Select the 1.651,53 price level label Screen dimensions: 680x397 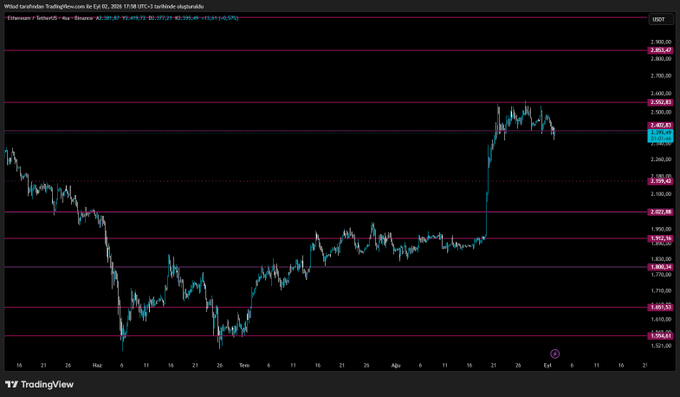[661, 307]
